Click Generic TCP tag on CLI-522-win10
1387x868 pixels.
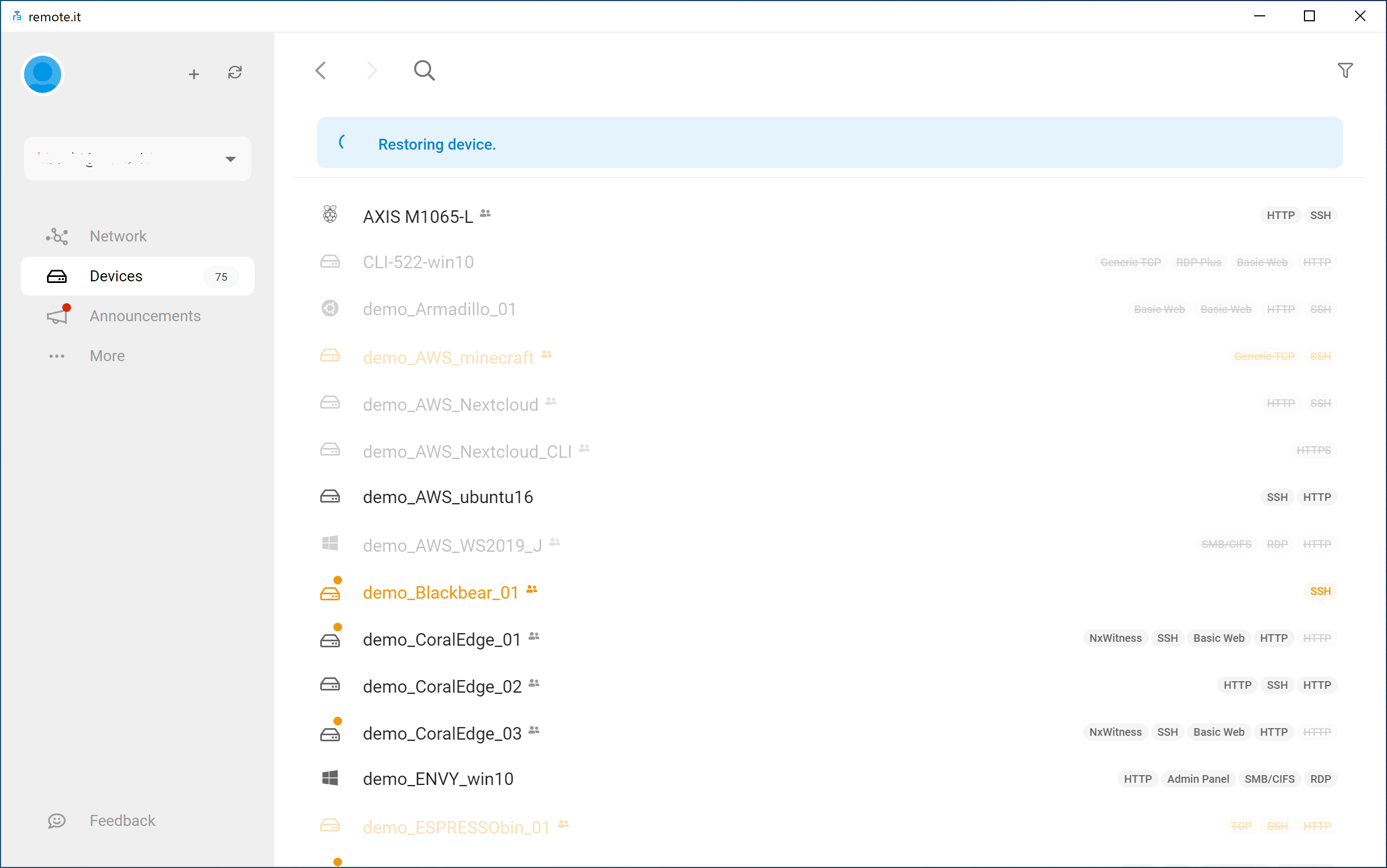tap(1130, 262)
